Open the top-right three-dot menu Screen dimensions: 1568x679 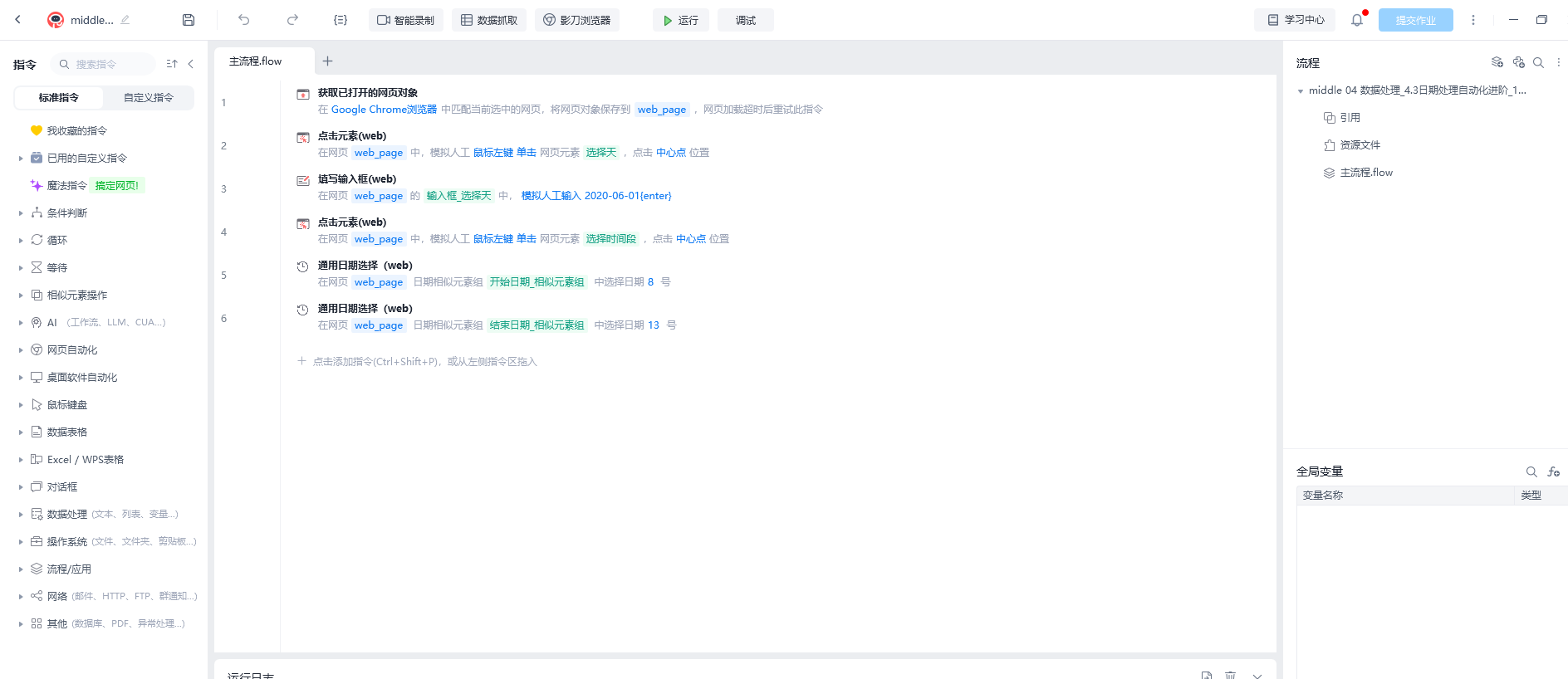[1473, 20]
